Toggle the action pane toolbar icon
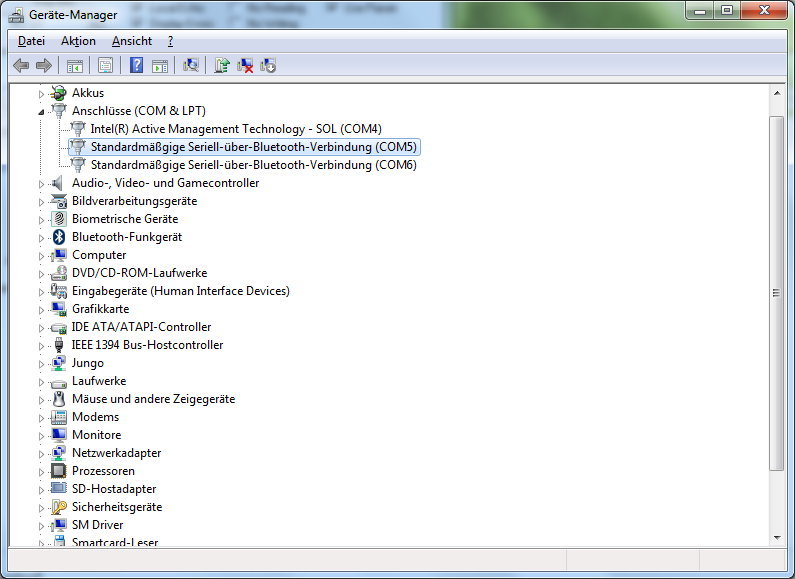 point(160,65)
